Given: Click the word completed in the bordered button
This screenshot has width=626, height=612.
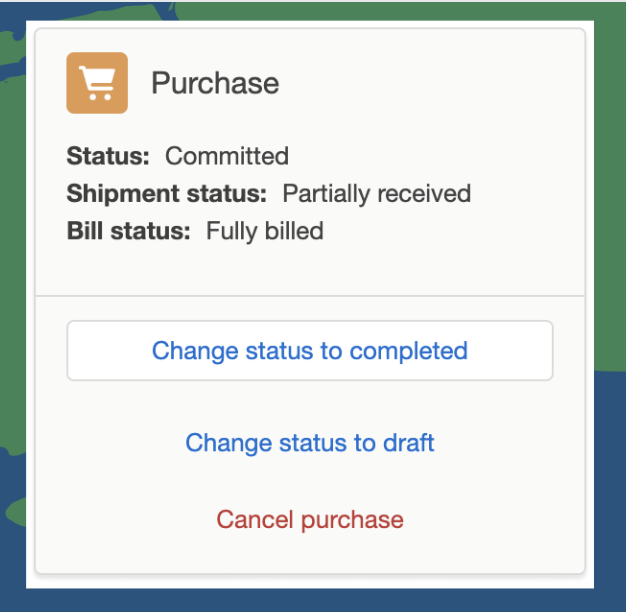Looking at the screenshot, I should click(408, 351).
